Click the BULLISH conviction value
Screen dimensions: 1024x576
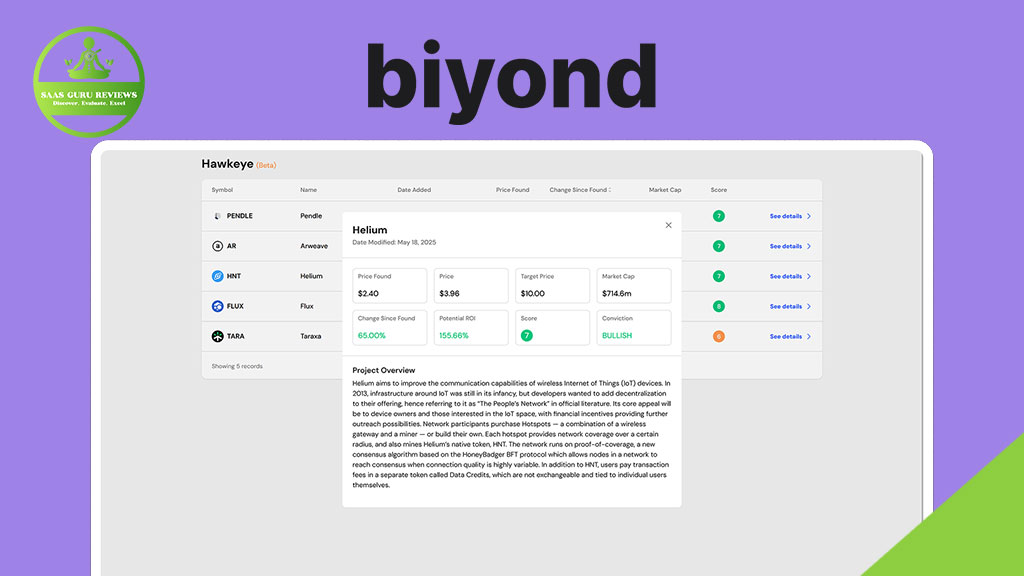coord(617,336)
